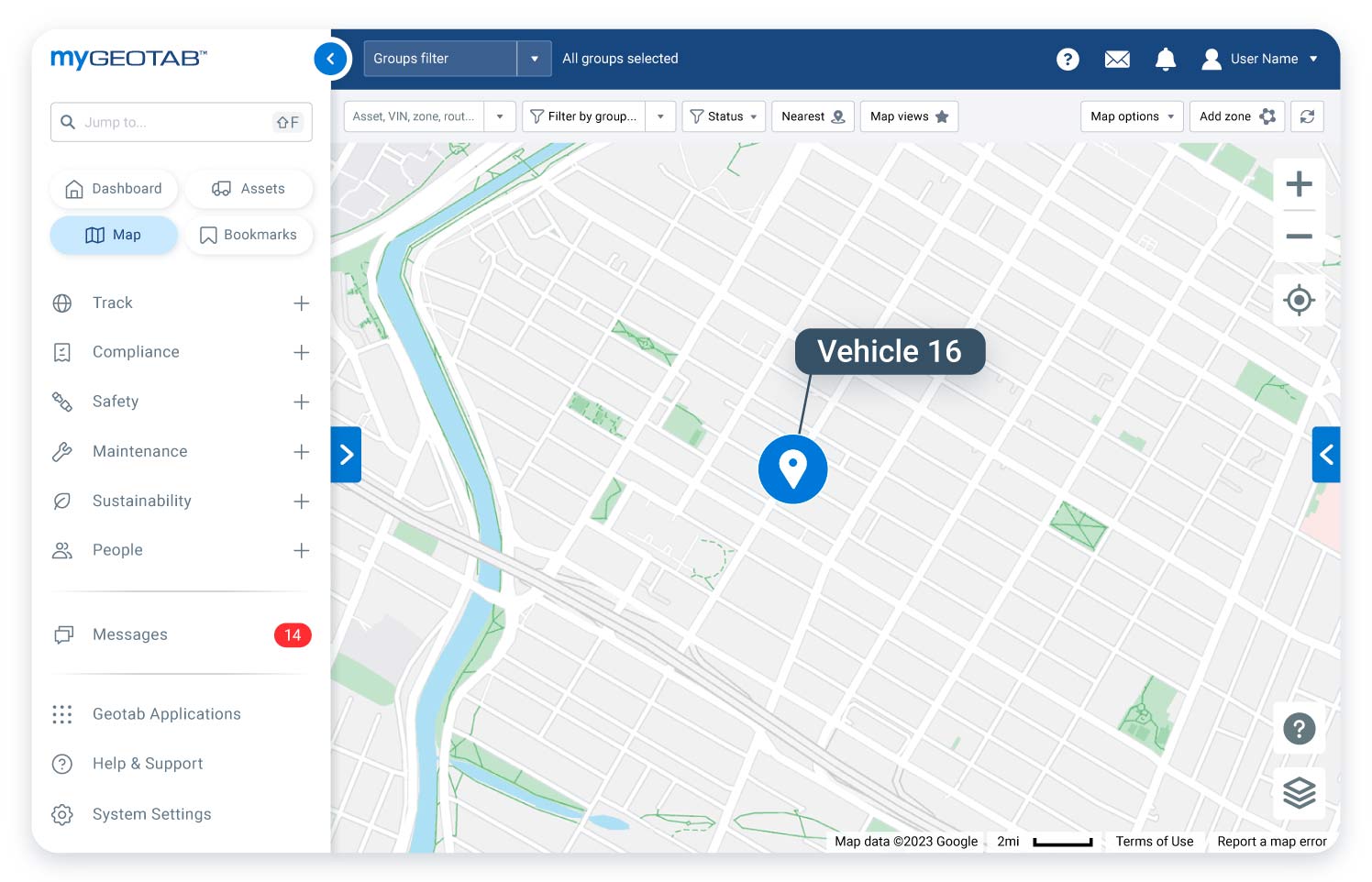Click the Maintenance wrench icon
This screenshot has height=882, width=1372.
click(62, 451)
